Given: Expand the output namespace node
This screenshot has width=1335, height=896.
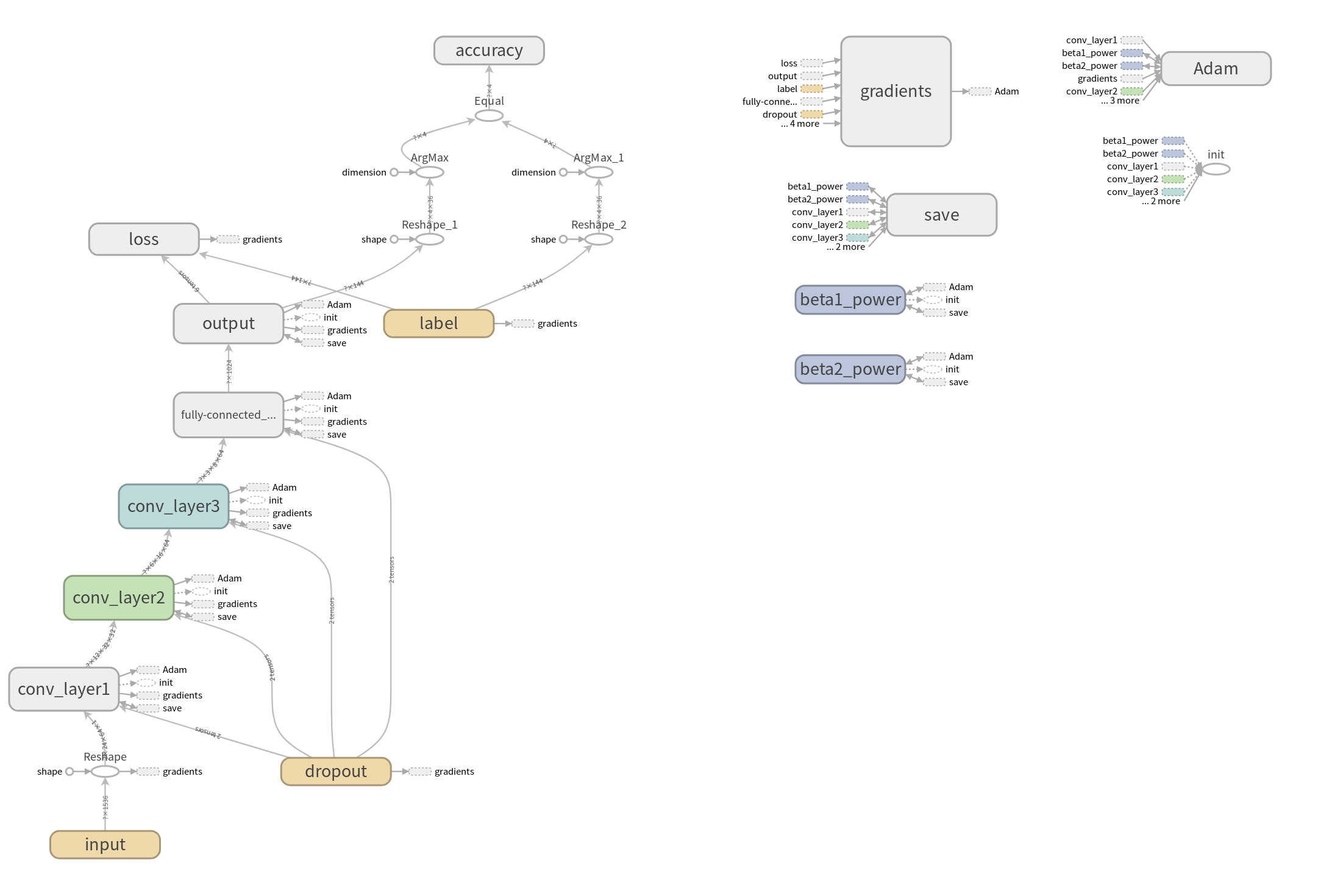Looking at the screenshot, I should click(x=229, y=324).
